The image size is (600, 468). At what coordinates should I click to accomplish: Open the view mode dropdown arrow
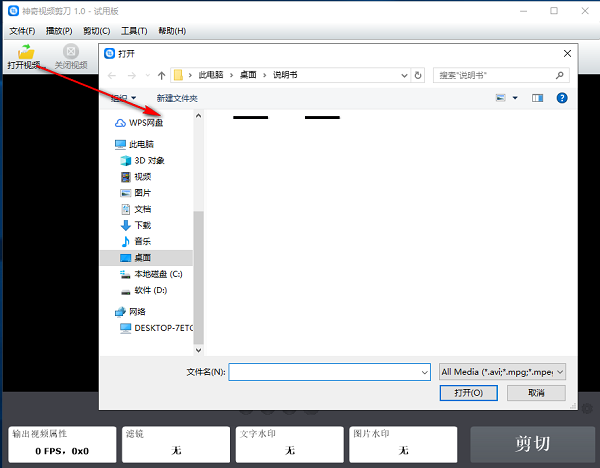(x=515, y=98)
